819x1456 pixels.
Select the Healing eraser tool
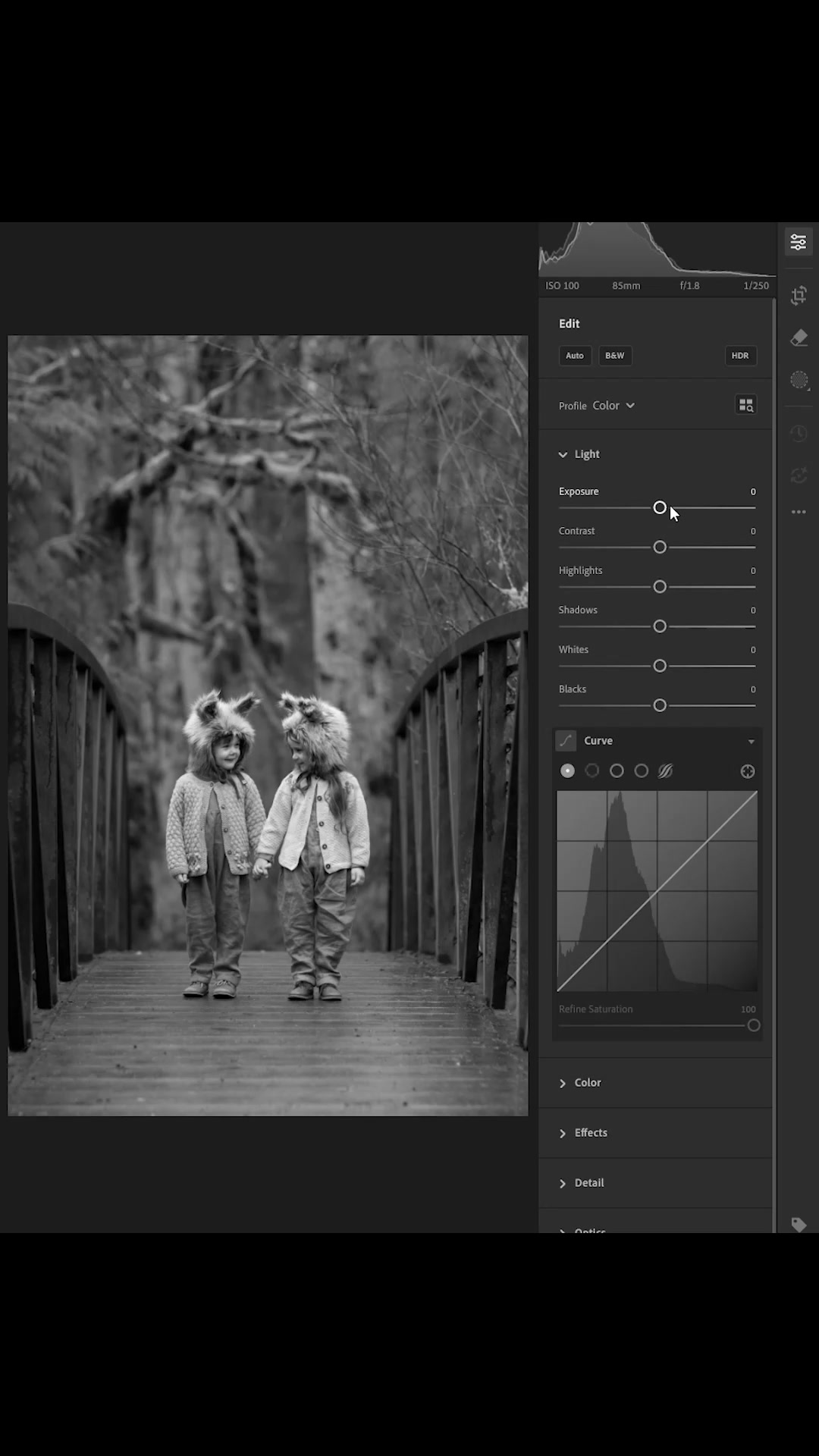point(799,337)
